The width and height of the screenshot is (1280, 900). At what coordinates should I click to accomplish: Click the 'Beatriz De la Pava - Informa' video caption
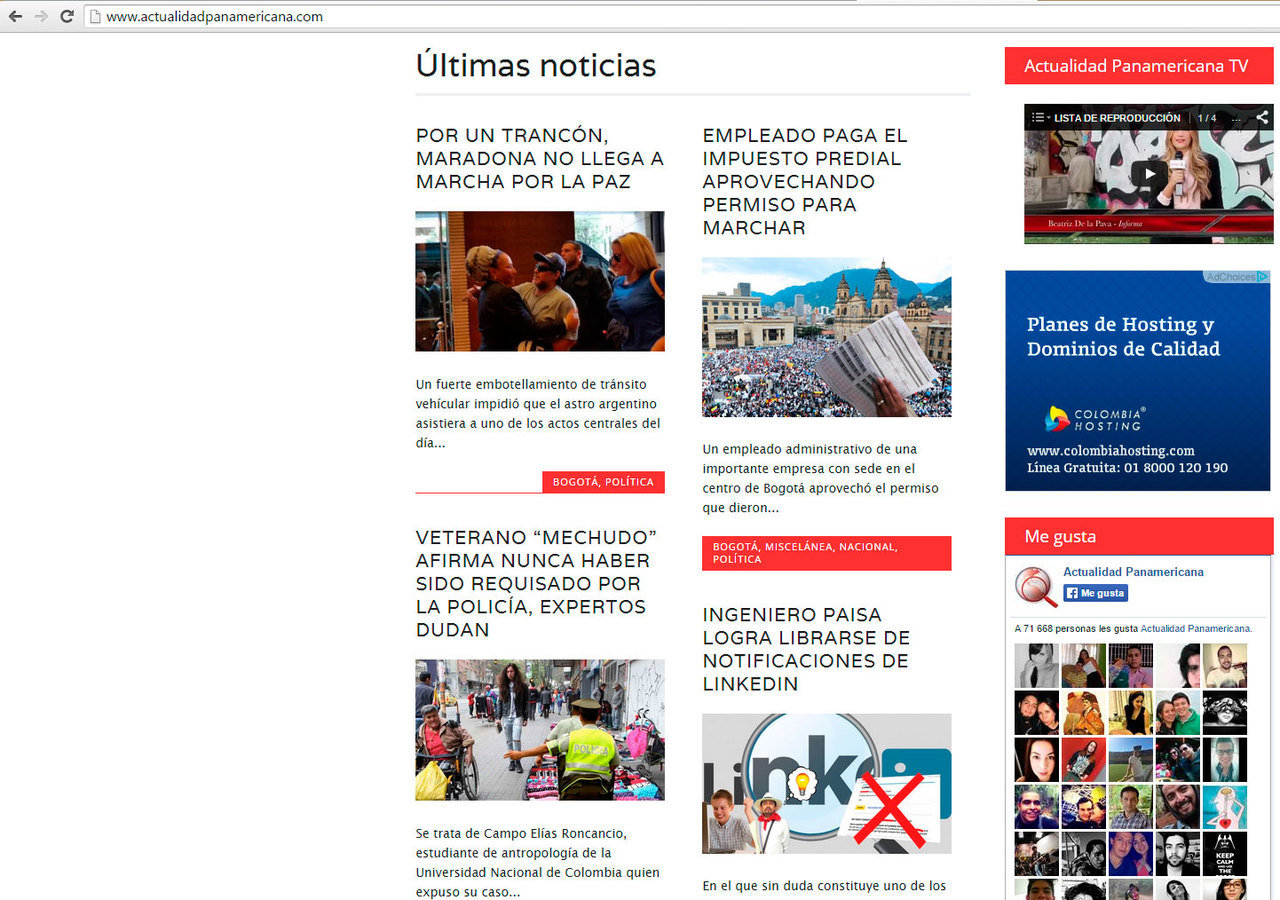pyautogui.click(x=1095, y=224)
